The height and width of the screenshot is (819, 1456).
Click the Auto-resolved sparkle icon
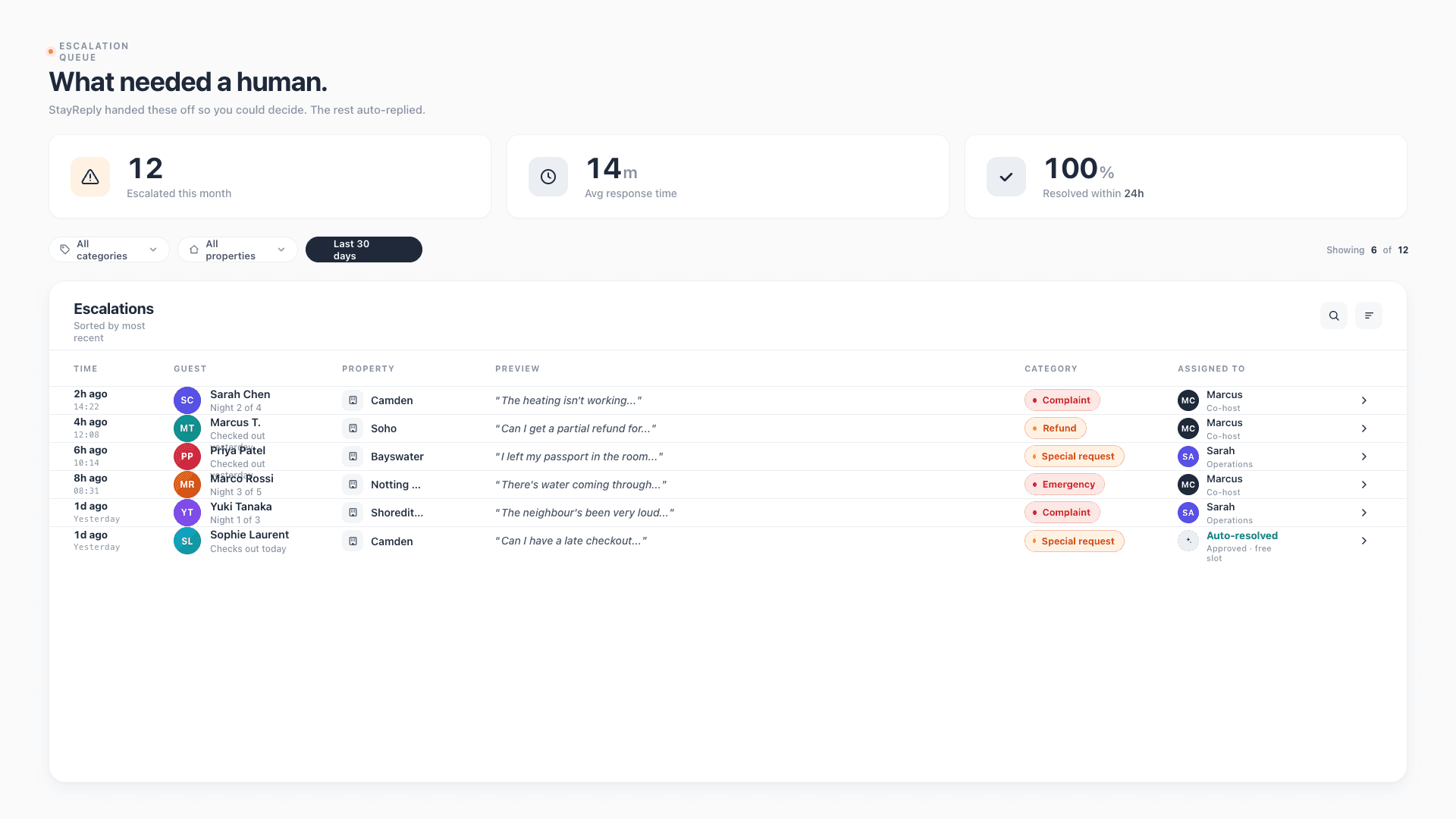coord(1188,541)
